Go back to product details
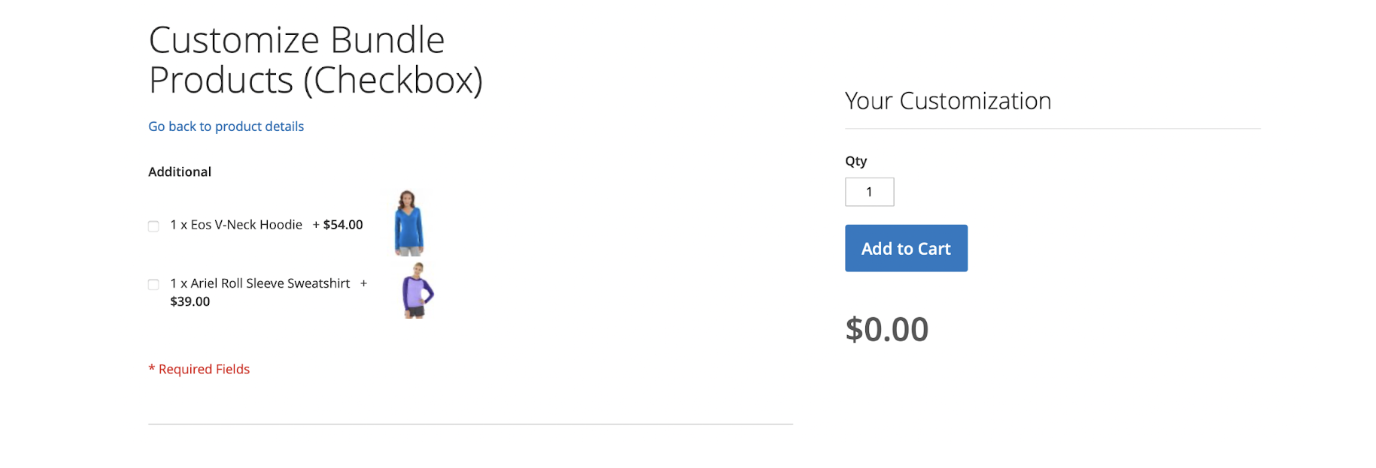 pos(226,126)
